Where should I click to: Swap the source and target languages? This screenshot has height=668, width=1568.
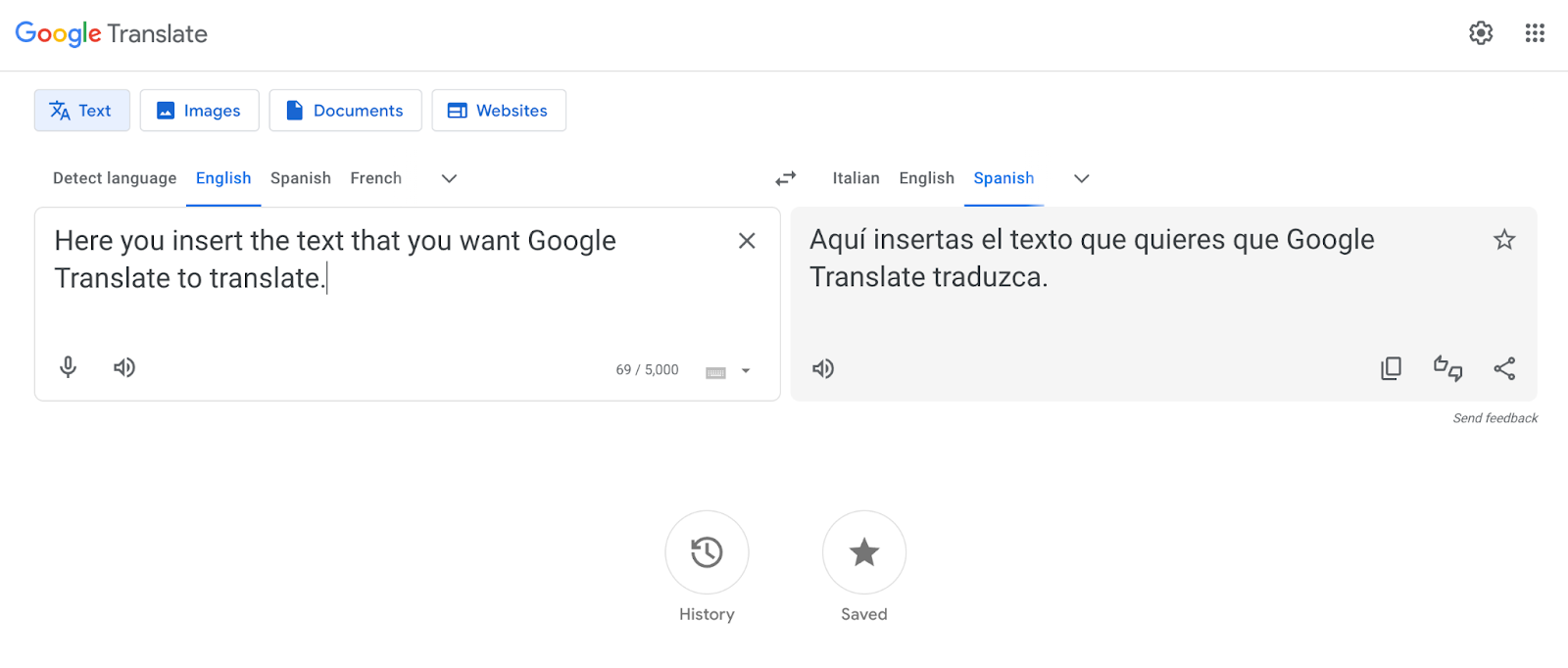click(784, 178)
